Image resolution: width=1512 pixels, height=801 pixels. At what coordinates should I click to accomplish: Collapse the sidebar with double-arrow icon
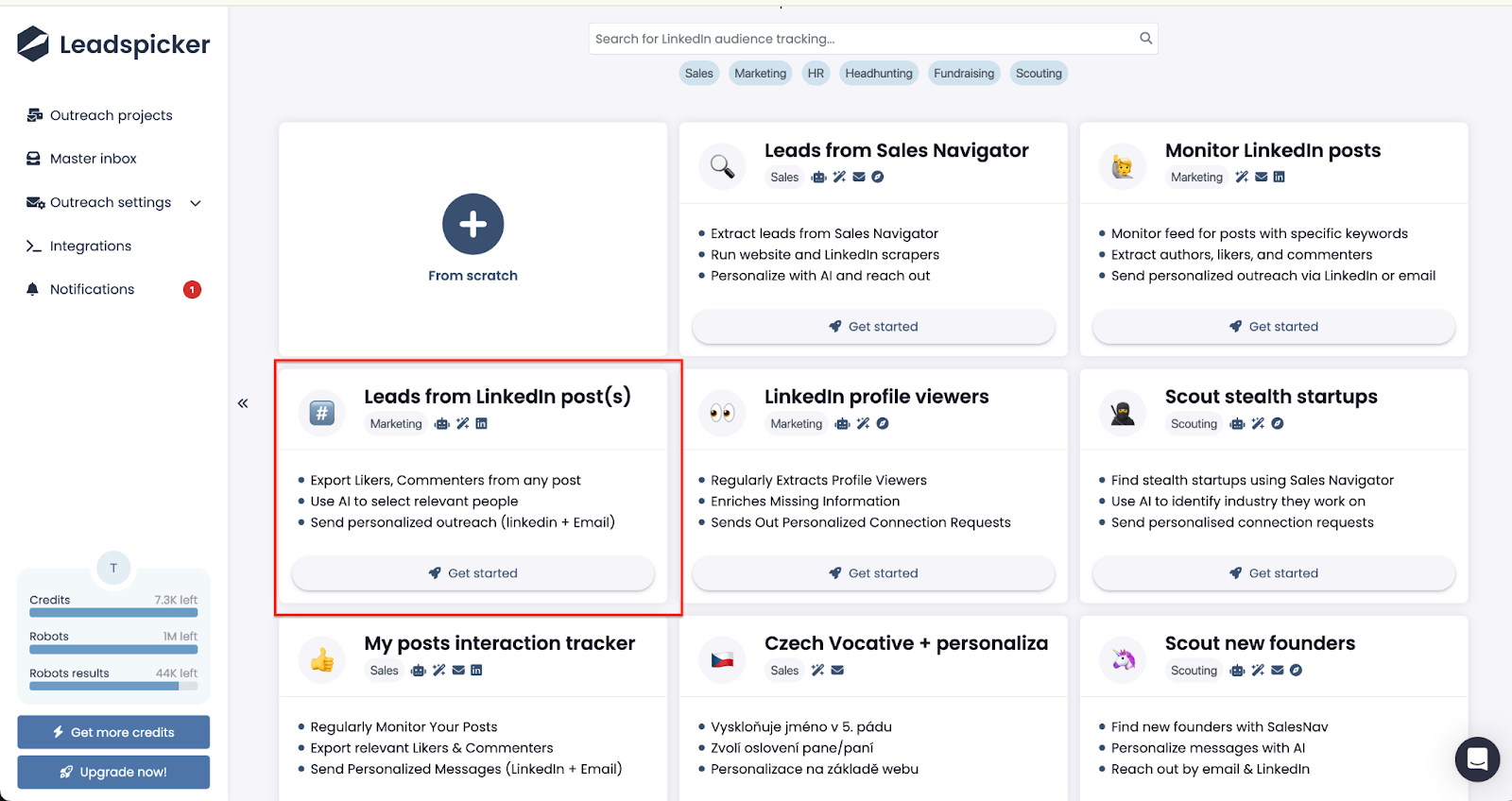point(243,403)
